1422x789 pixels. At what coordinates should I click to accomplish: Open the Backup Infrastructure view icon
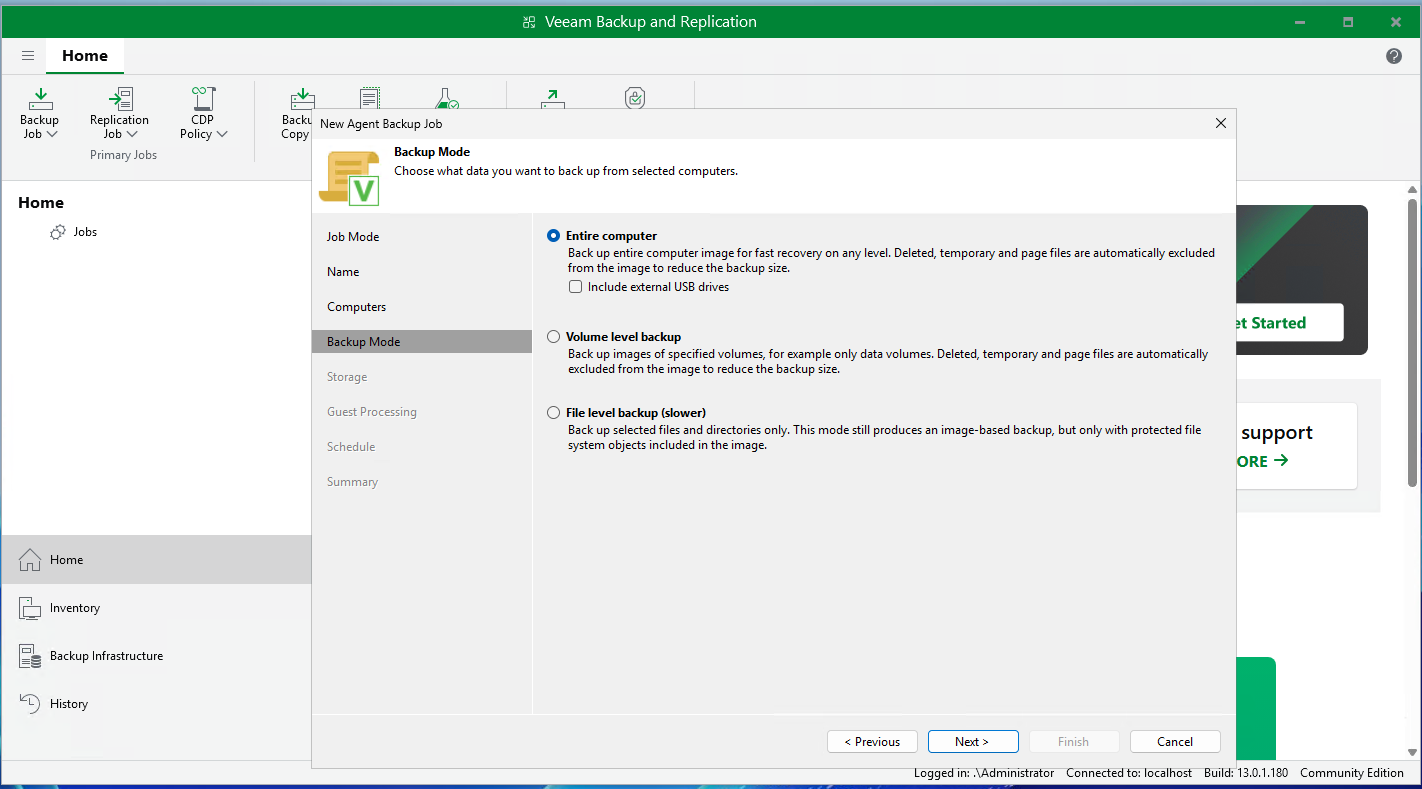tap(30, 656)
